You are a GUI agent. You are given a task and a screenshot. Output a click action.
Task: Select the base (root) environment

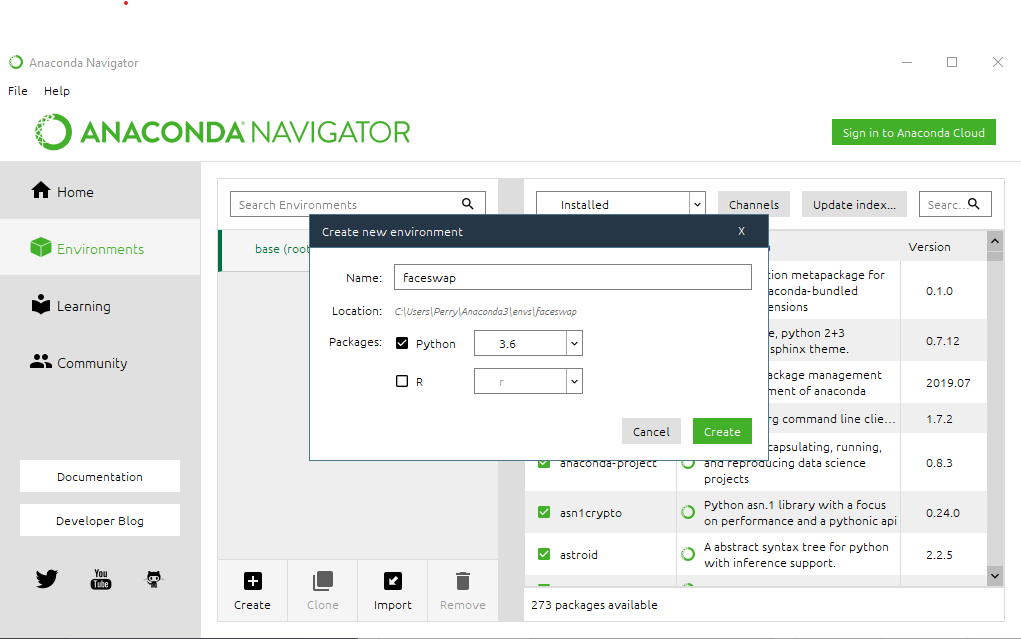tap(281, 249)
